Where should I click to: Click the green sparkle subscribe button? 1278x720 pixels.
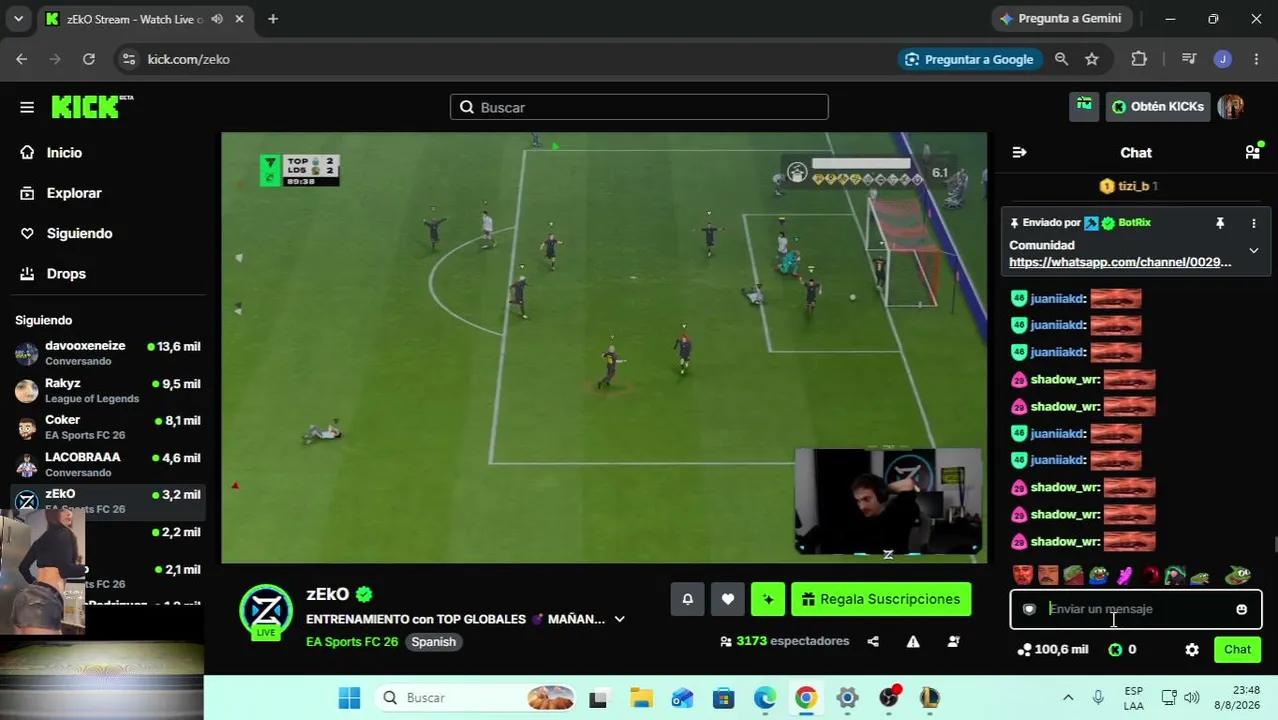coord(768,599)
